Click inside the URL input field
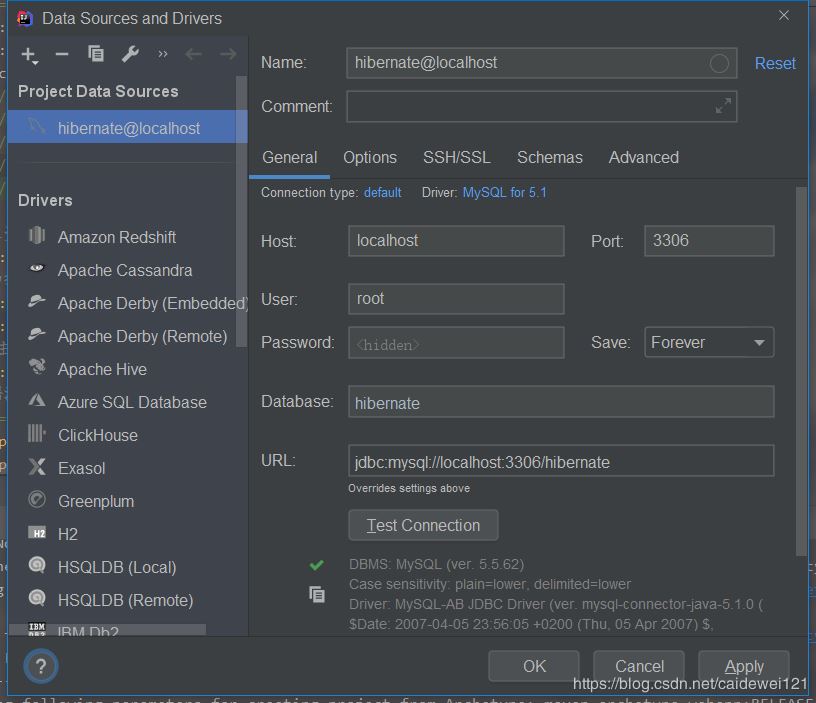The height and width of the screenshot is (703, 816). click(560, 460)
